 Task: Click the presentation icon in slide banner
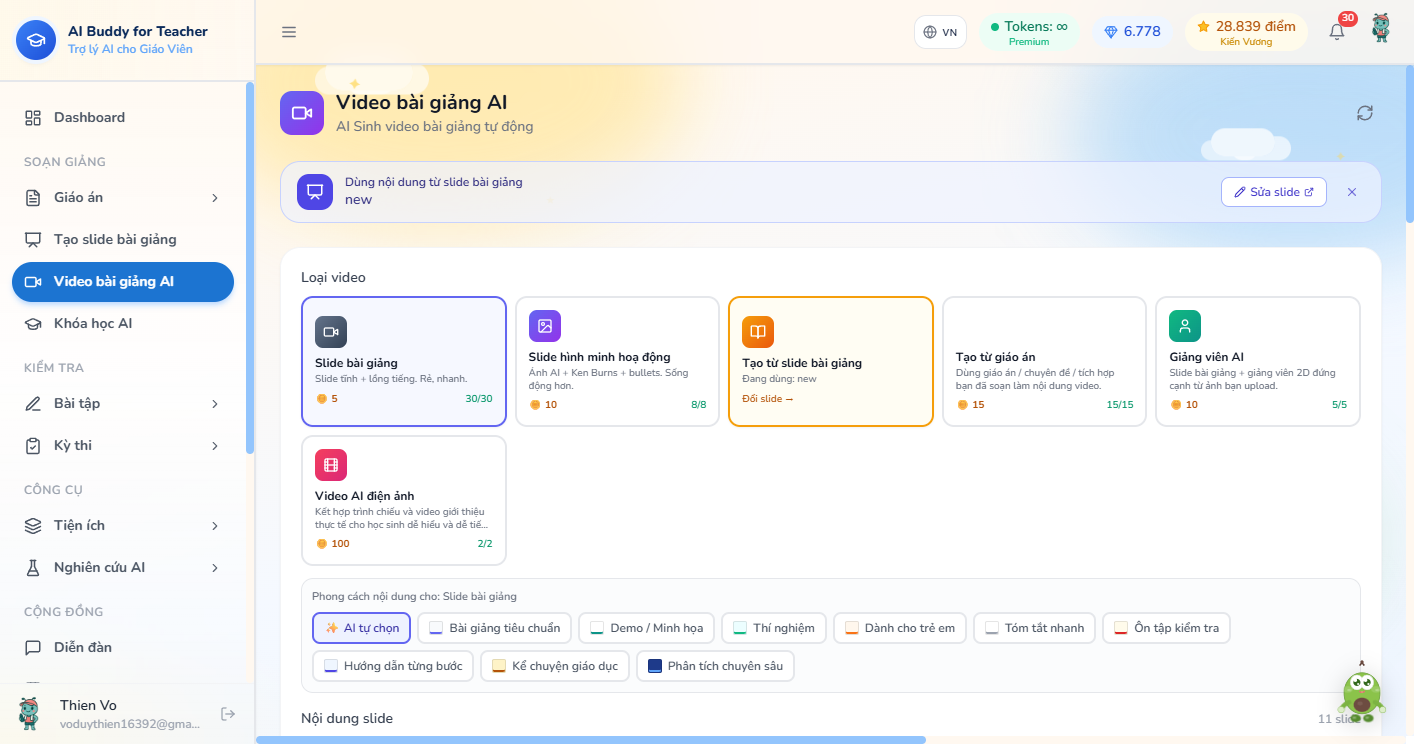pyautogui.click(x=315, y=192)
